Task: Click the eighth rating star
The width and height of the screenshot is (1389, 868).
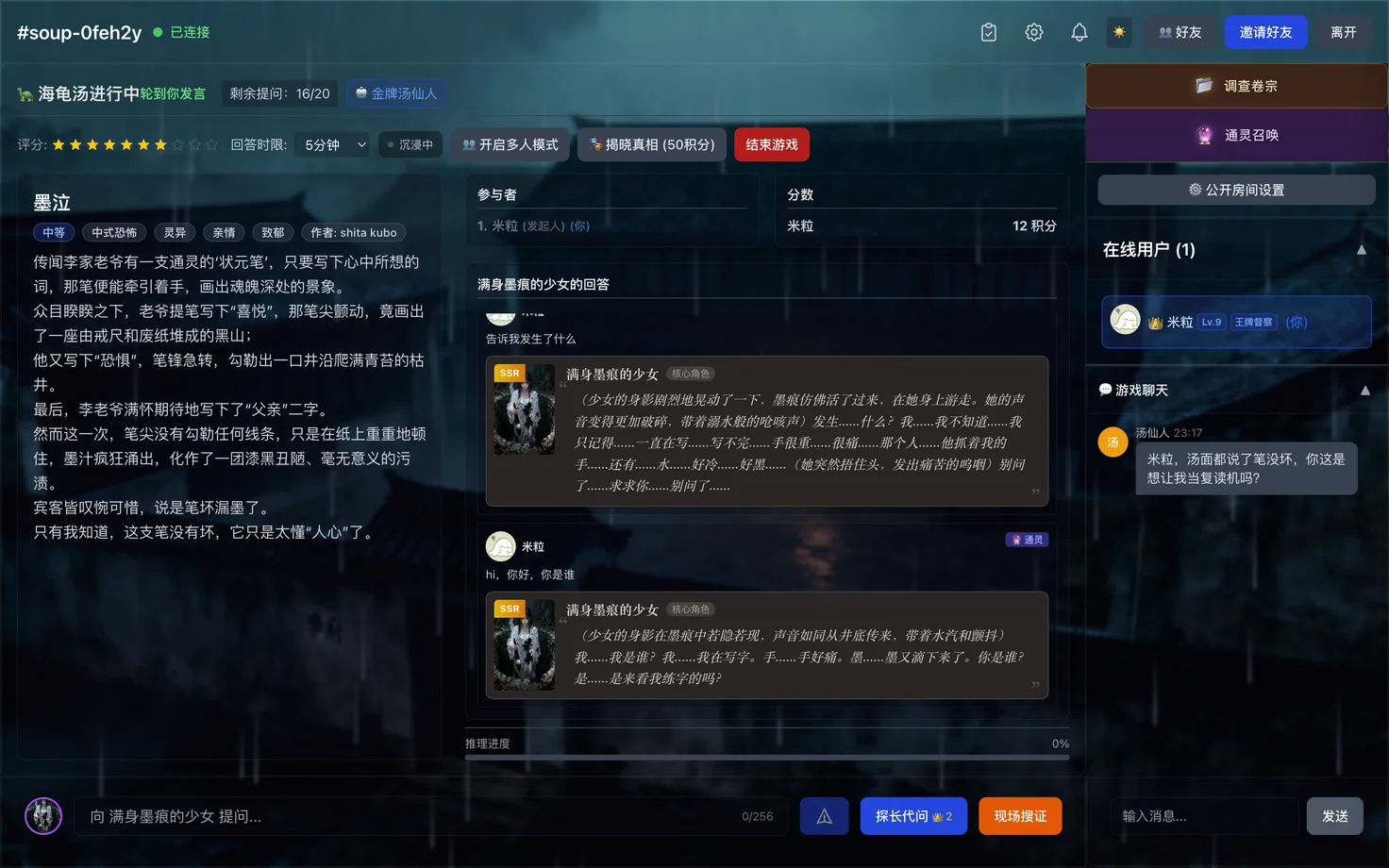Action: tap(177, 144)
